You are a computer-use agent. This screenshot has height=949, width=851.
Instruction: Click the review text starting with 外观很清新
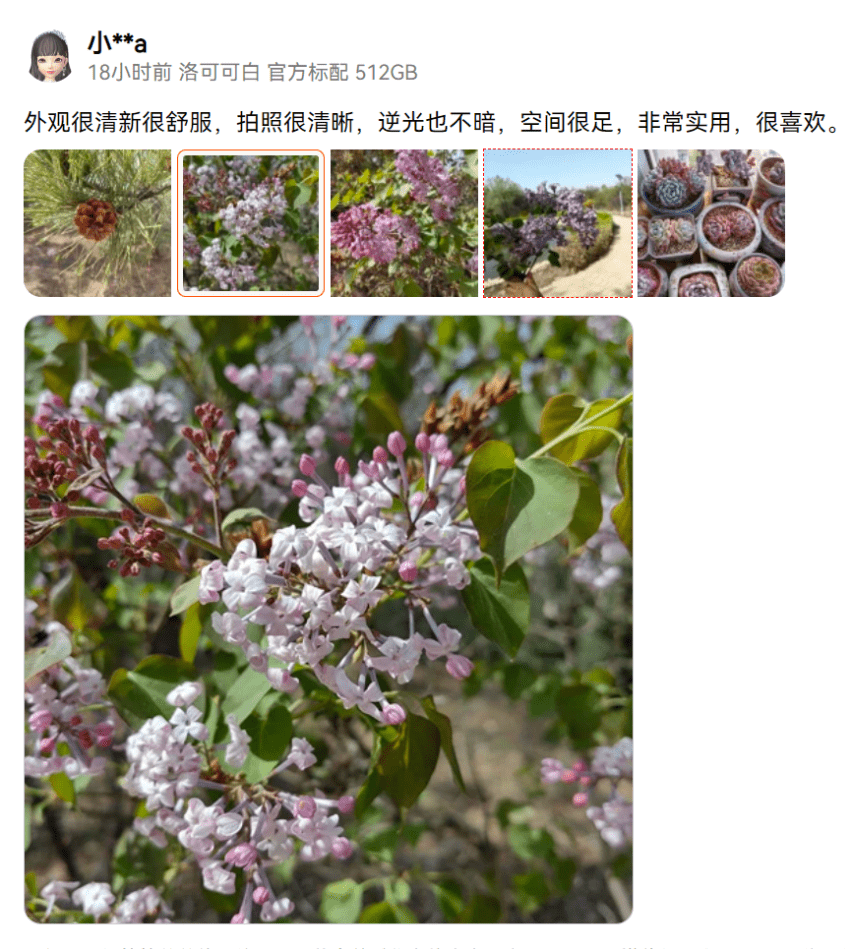[432, 122]
